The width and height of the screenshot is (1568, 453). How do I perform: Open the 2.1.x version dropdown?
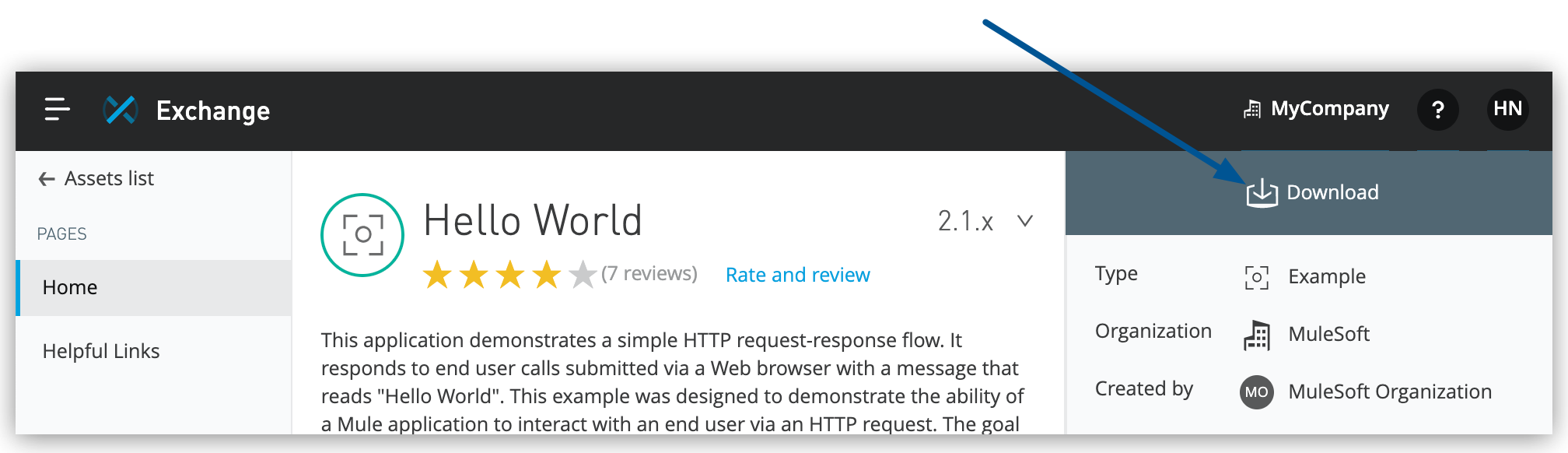965,222
